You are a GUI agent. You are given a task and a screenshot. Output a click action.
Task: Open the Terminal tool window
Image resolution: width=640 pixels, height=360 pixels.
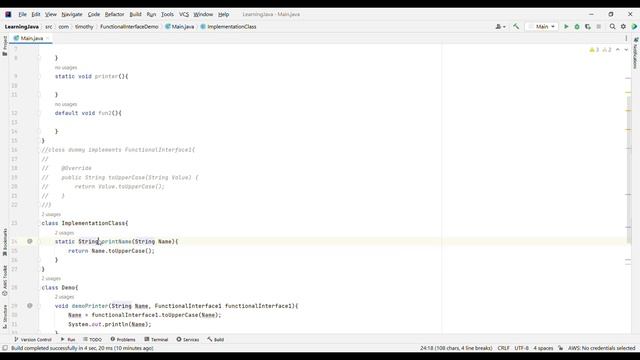point(156,339)
